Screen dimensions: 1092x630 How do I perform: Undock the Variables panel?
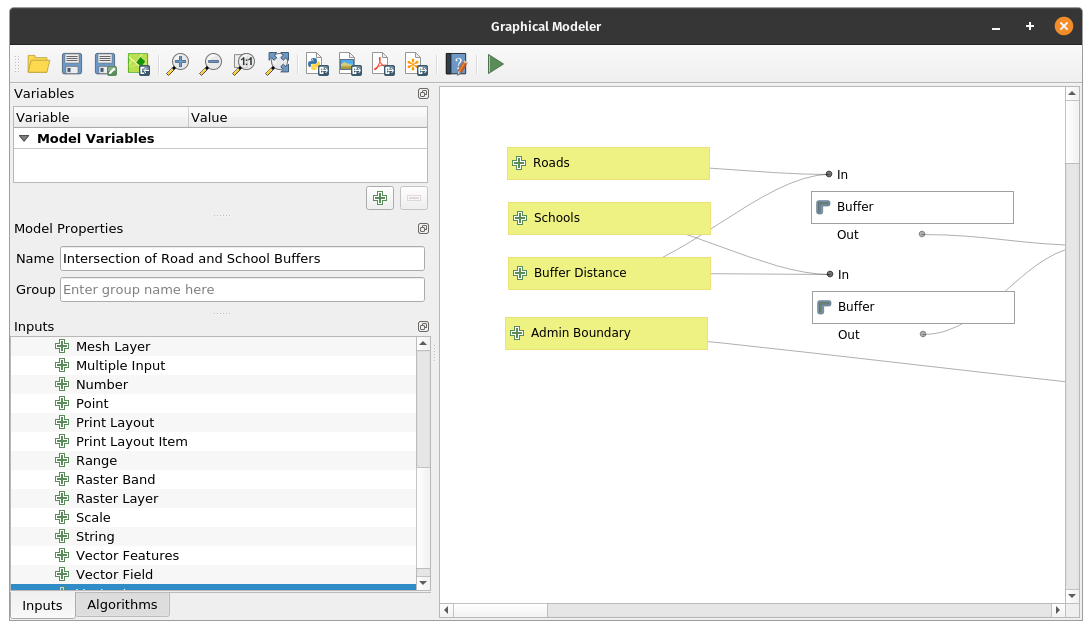pos(423,94)
